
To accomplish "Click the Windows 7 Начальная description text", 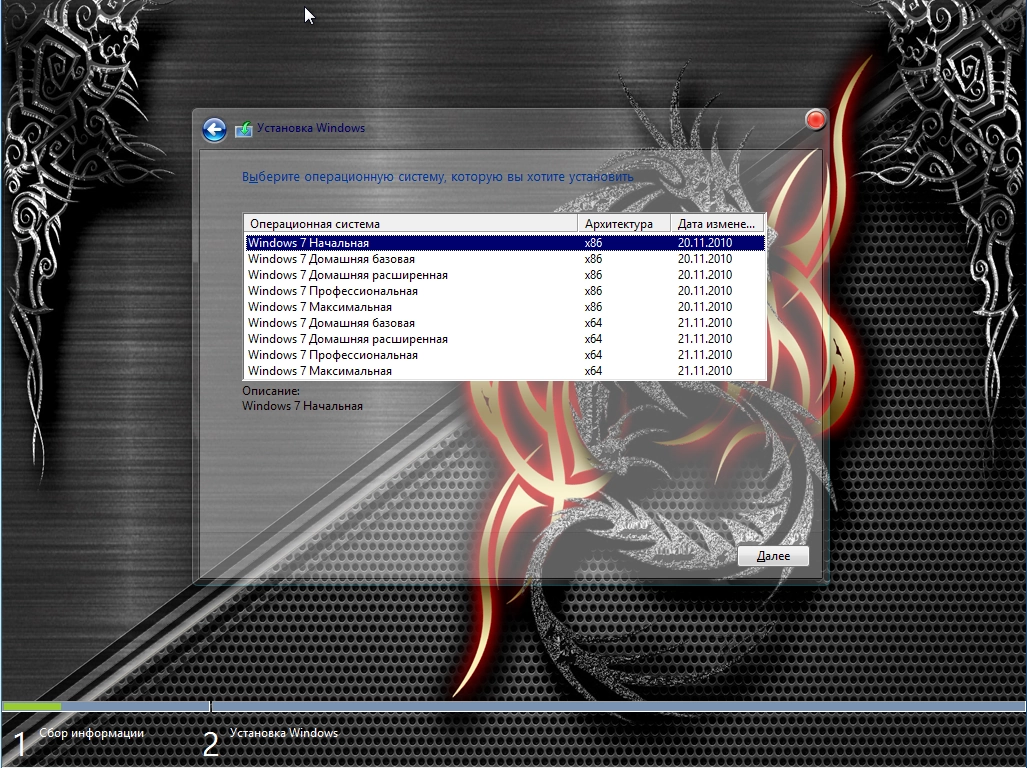I will point(302,406).
